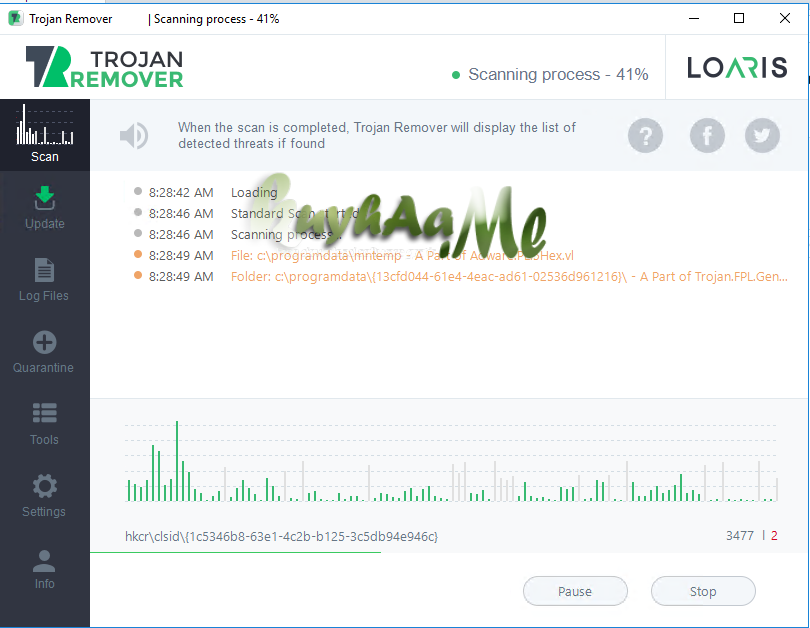Viewport: 810px width, 628px height.
Task: Stop the running scan
Action: (703, 591)
